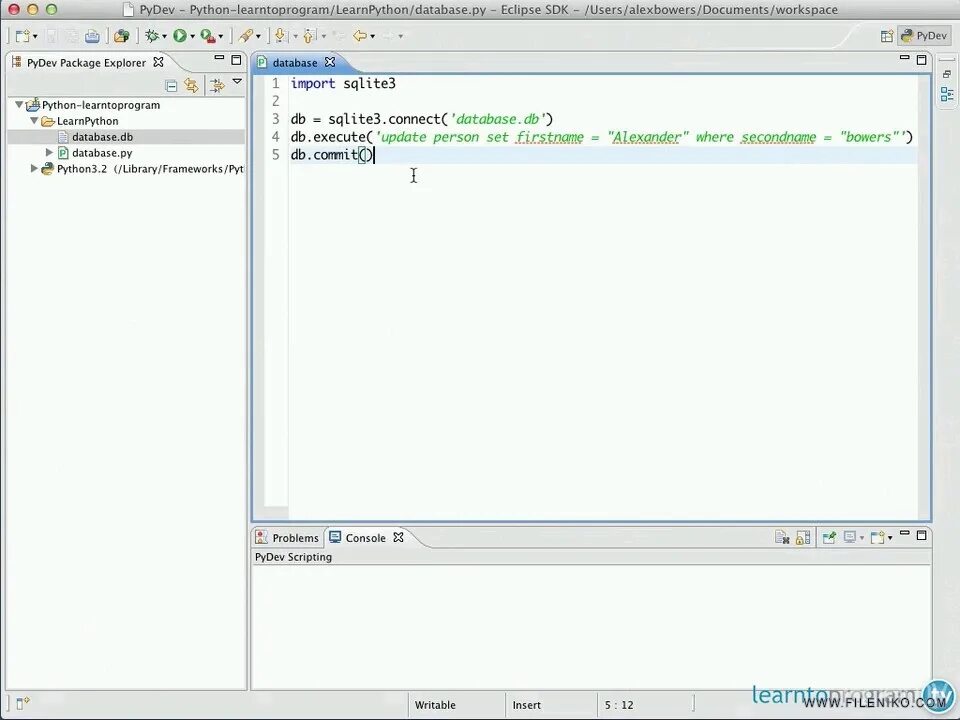
Task: Minimize the editor area
Action: point(904,58)
